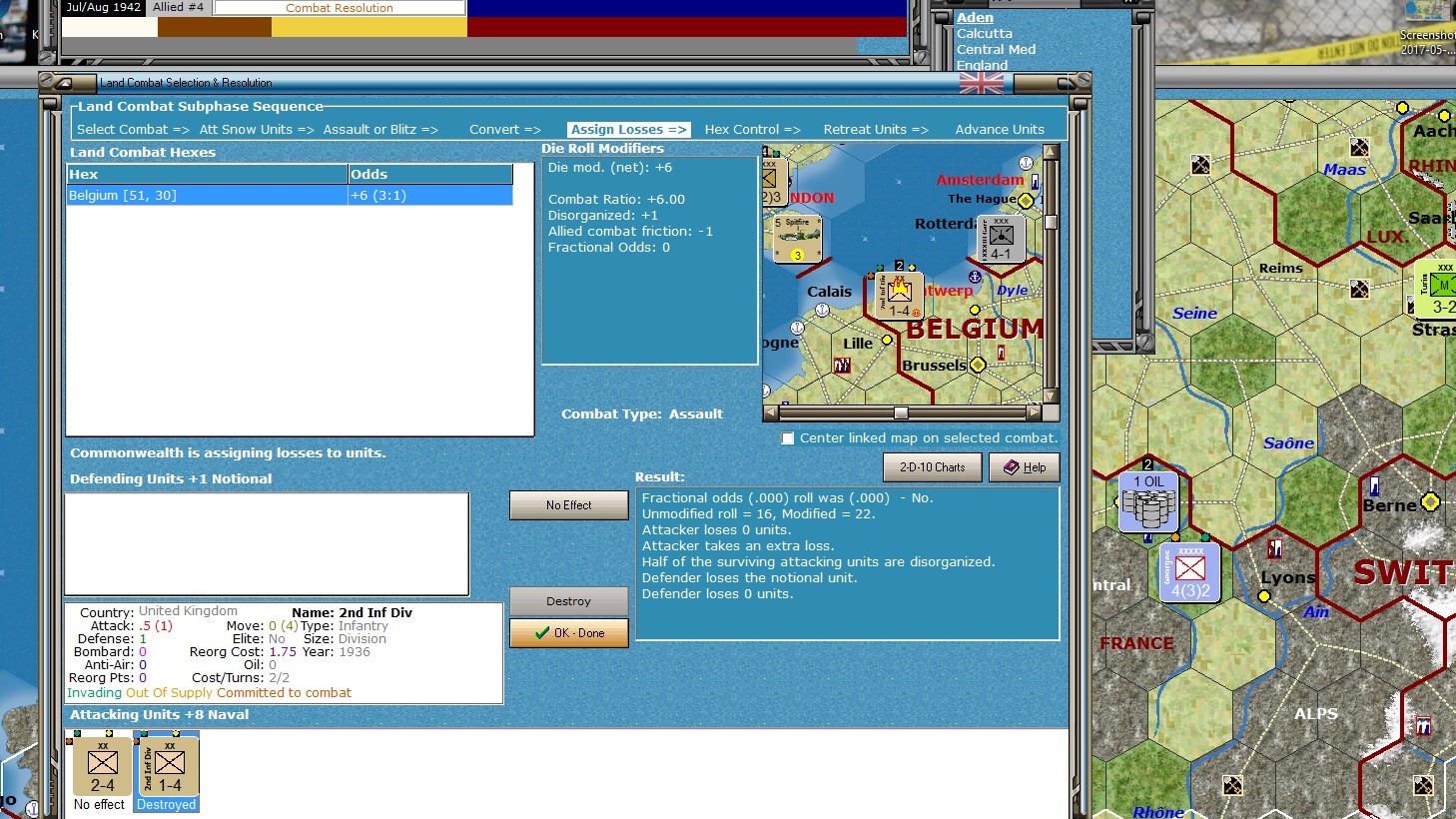Select the 1 OIL counter on the main map
This screenshot has width=1456, height=819.
coord(1148,501)
